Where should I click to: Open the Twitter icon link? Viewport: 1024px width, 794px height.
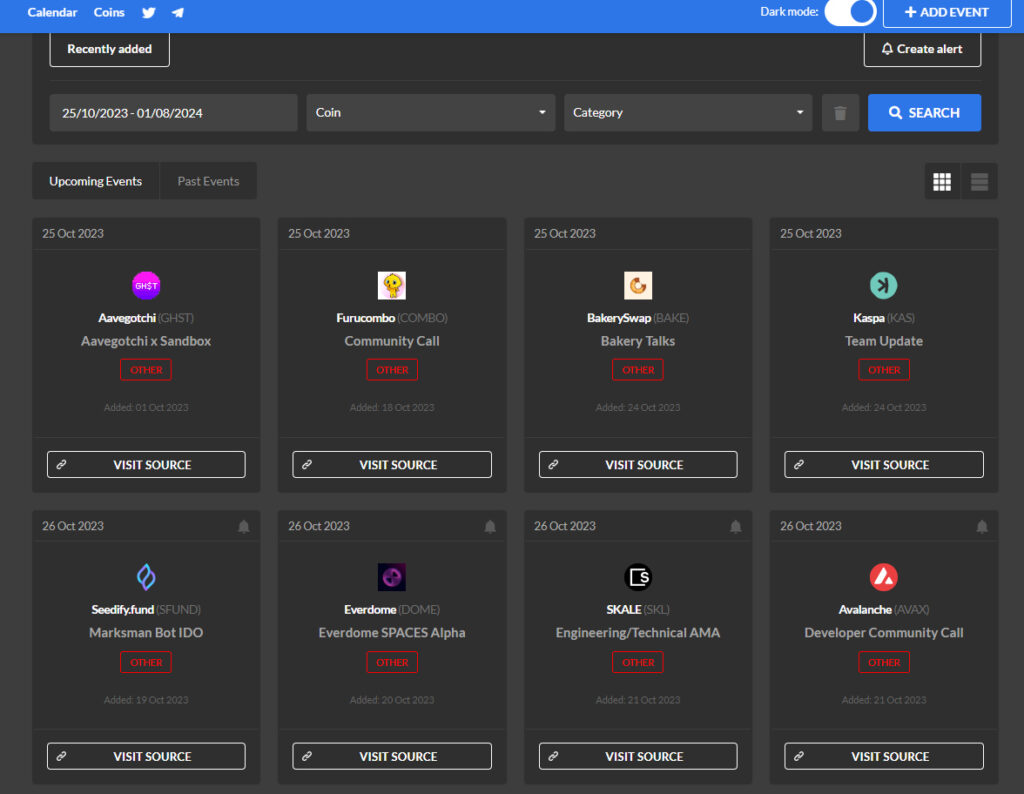tap(149, 12)
